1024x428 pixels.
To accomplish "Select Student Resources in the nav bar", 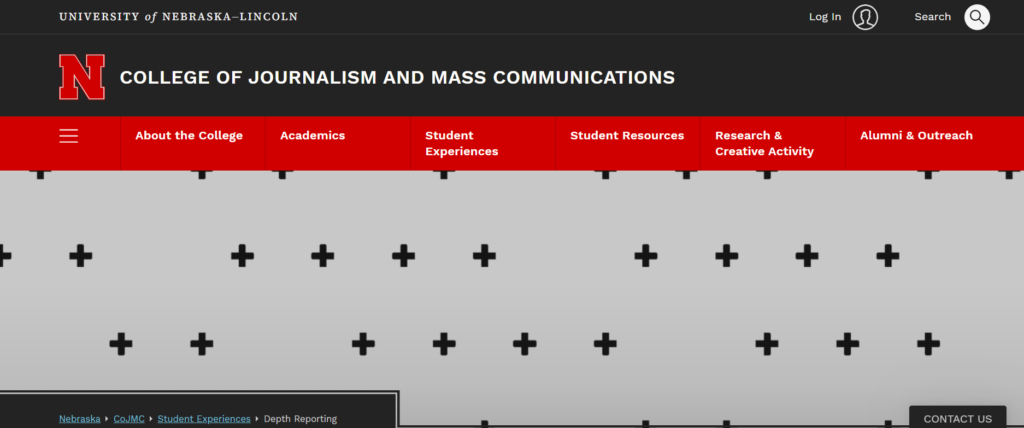I will pyautogui.click(x=627, y=136).
